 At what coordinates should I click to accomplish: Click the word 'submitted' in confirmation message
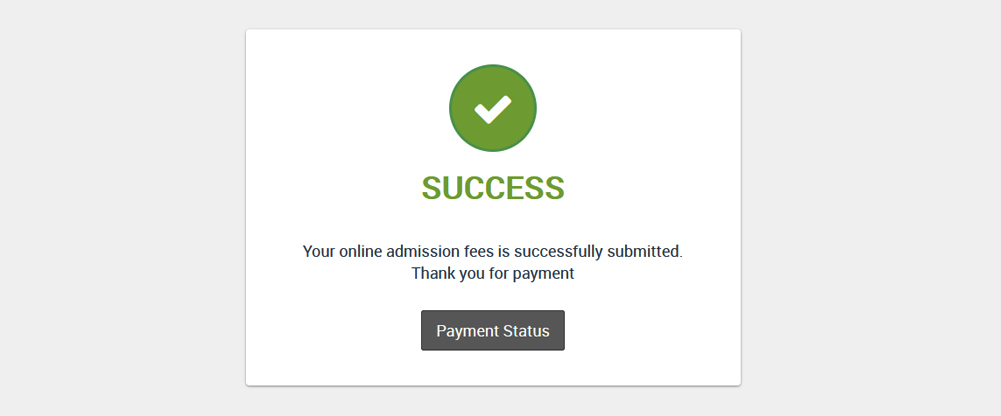(x=643, y=251)
